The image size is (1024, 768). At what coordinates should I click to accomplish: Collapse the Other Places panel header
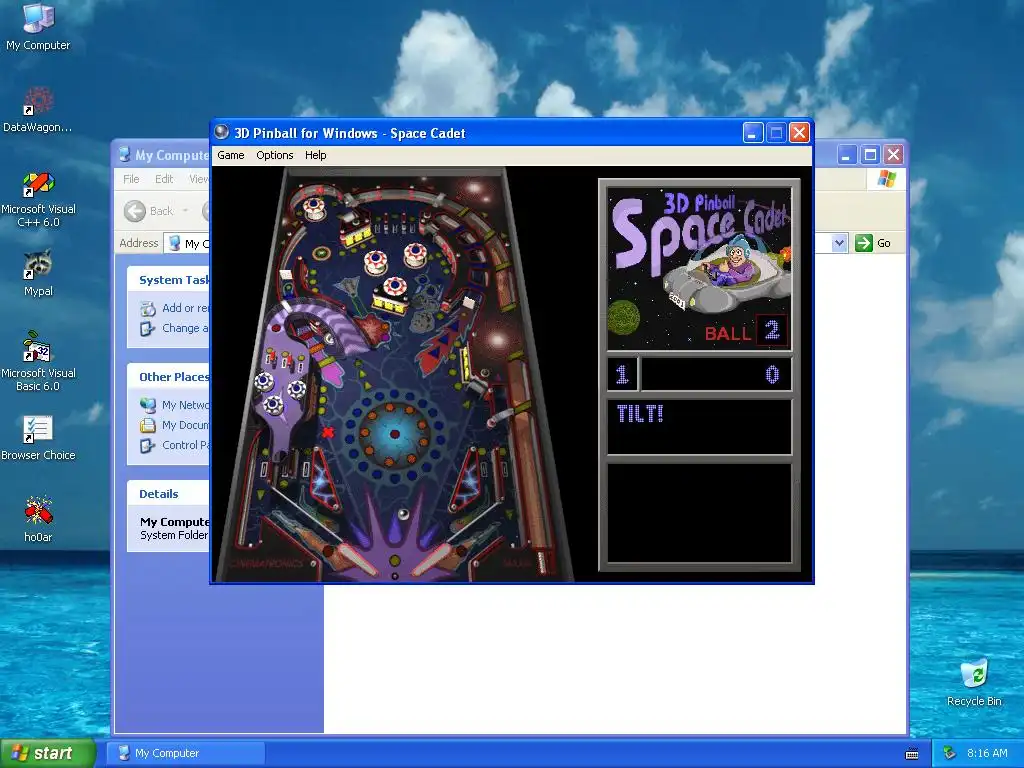[x=168, y=377]
